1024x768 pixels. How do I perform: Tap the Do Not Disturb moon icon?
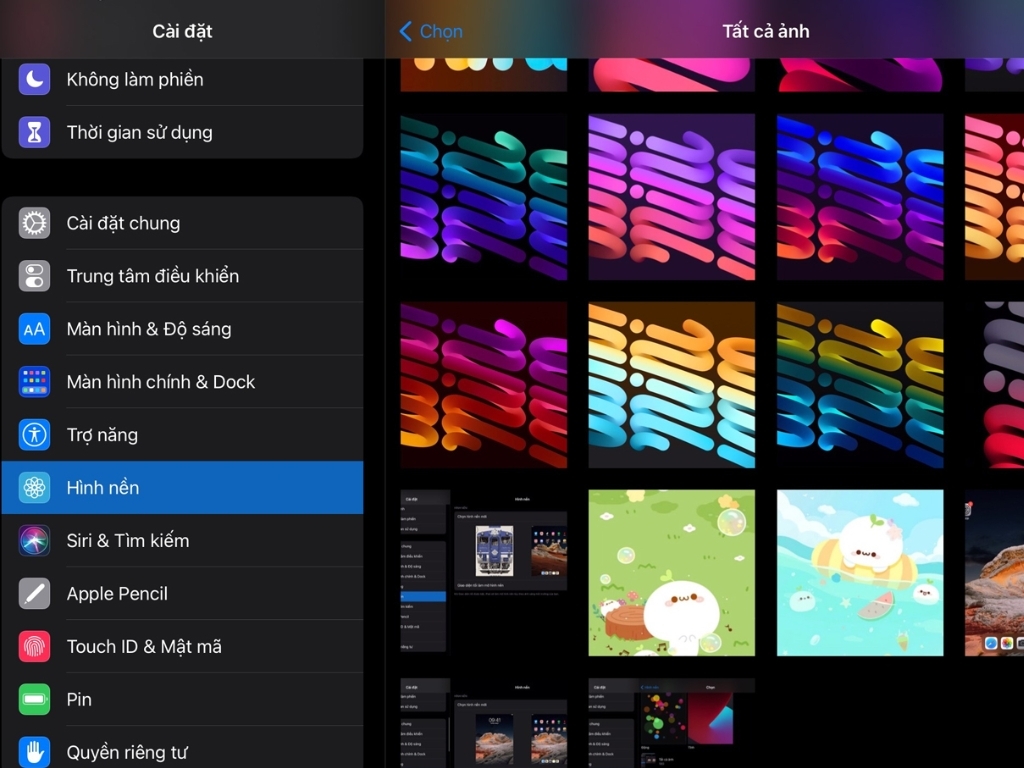(x=34, y=79)
